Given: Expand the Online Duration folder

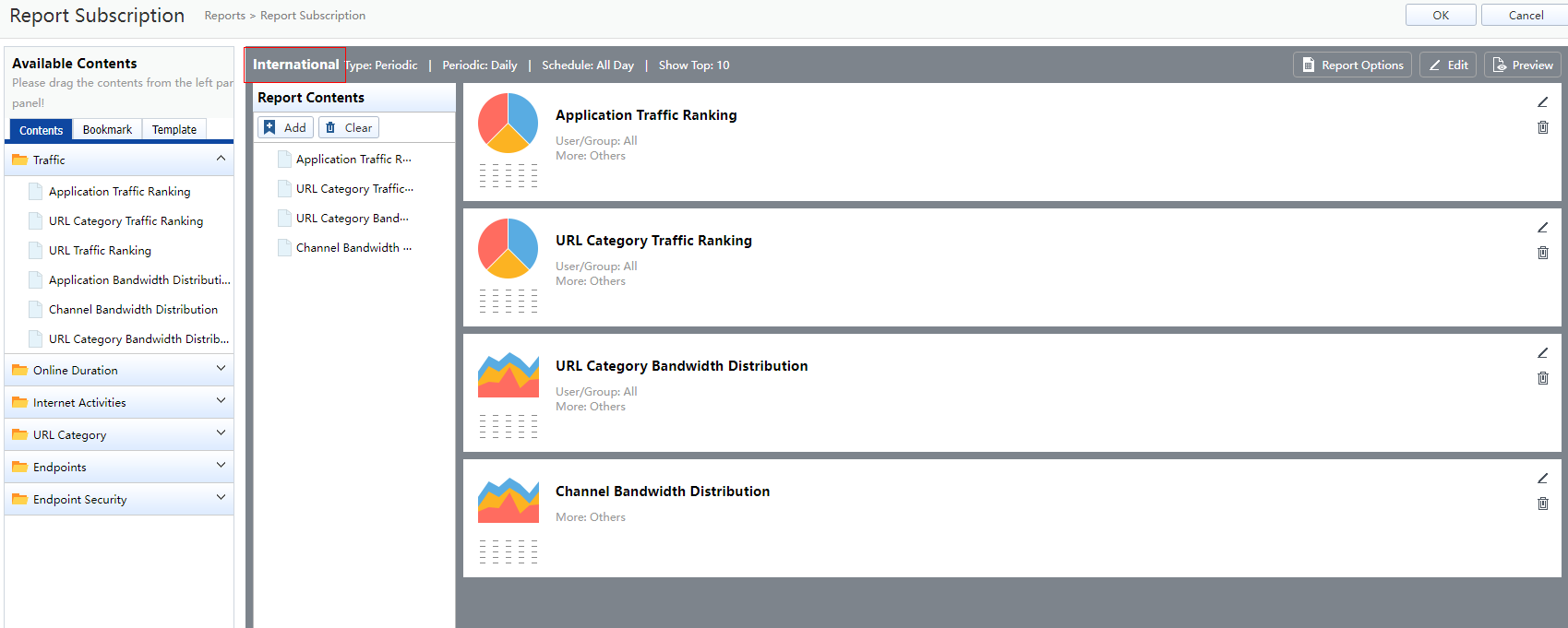Looking at the screenshot, I should [221, 369].
